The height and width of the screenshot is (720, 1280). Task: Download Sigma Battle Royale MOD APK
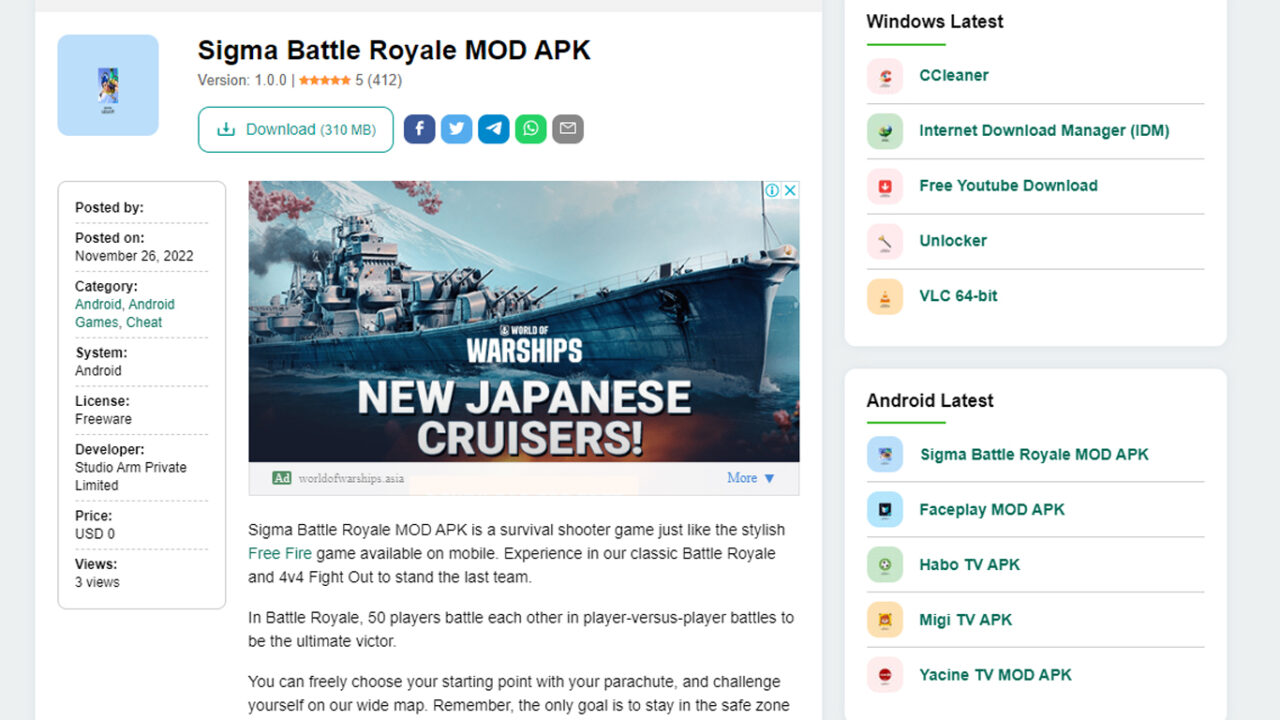(296, 129)
